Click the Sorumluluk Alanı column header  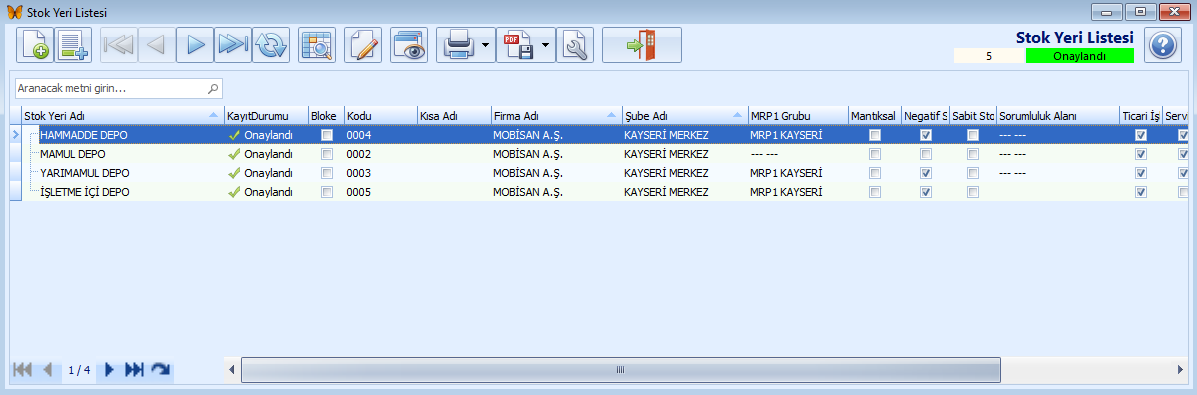(1058, 115)
